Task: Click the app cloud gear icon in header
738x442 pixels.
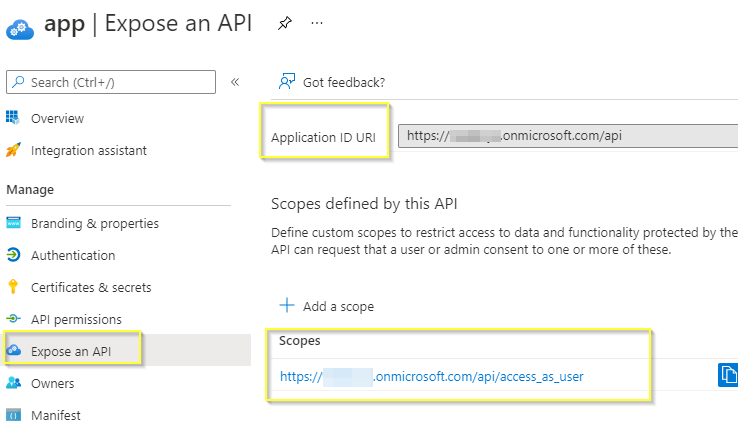Action: (20, 29)
